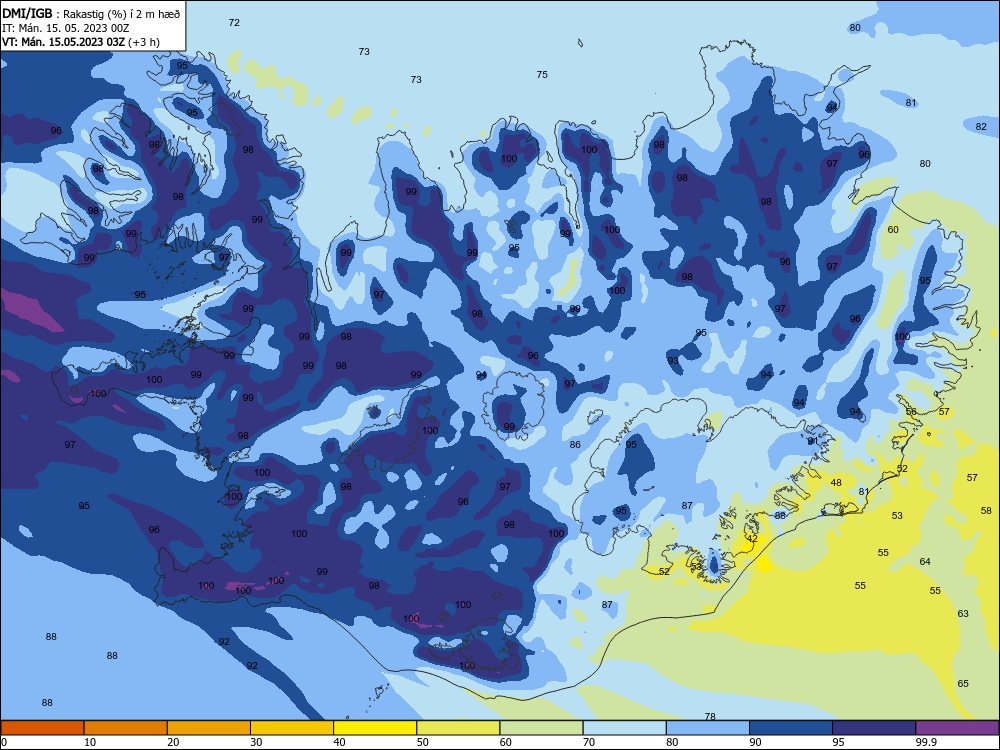1000x750 pixels.
Task: Click the purple above-99.9 legend swatch
Action: click(957, 728)
